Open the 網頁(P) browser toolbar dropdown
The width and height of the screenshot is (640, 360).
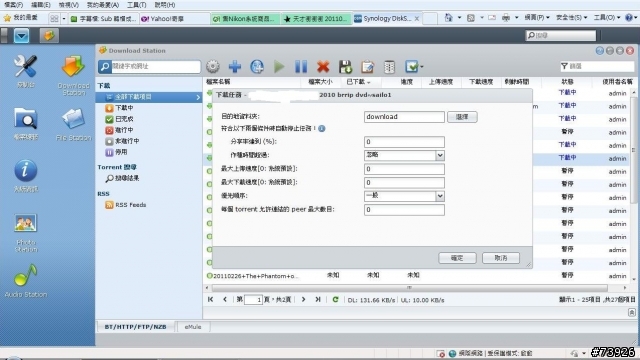(x=536, y=18)
